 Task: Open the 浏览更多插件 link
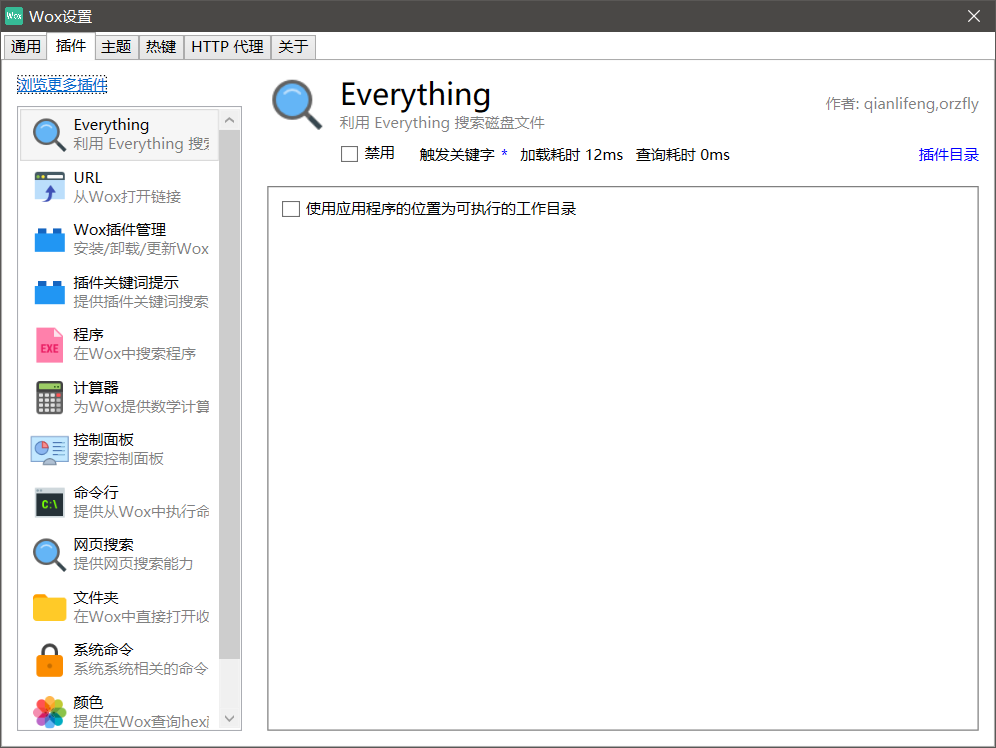[62, 84]
